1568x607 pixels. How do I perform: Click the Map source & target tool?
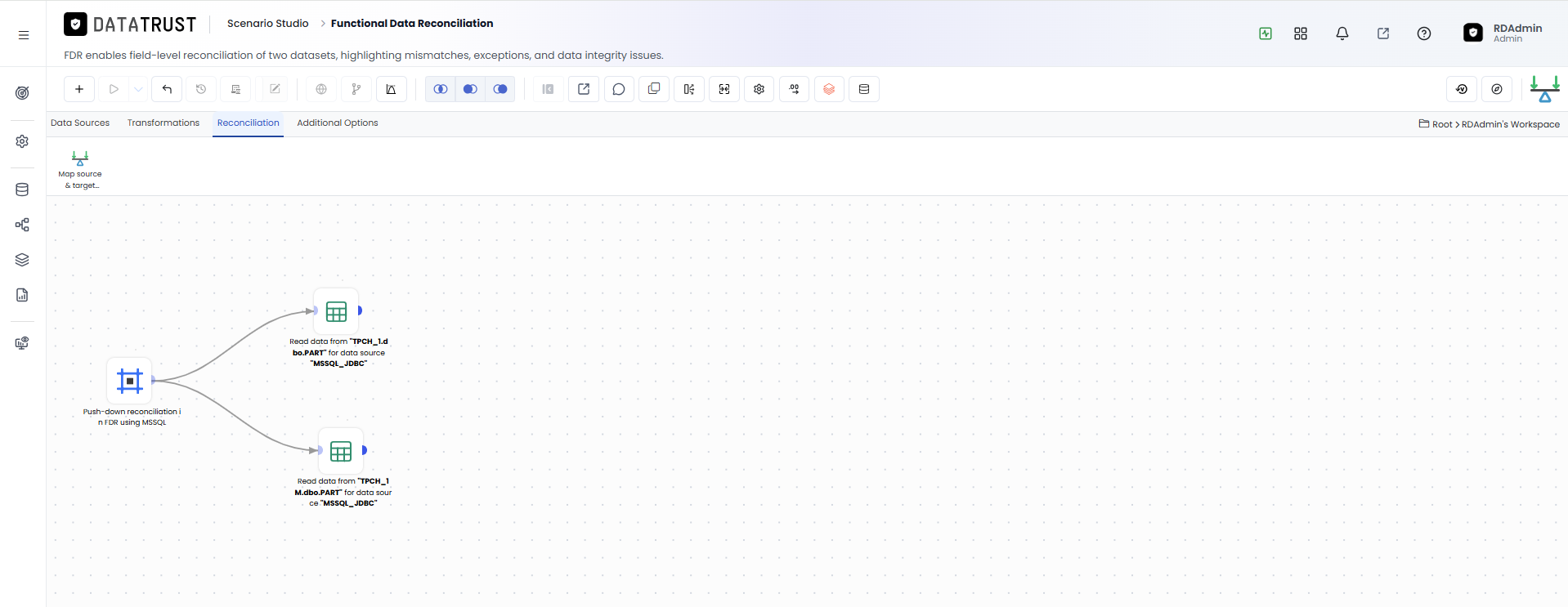tap(80, 169)
